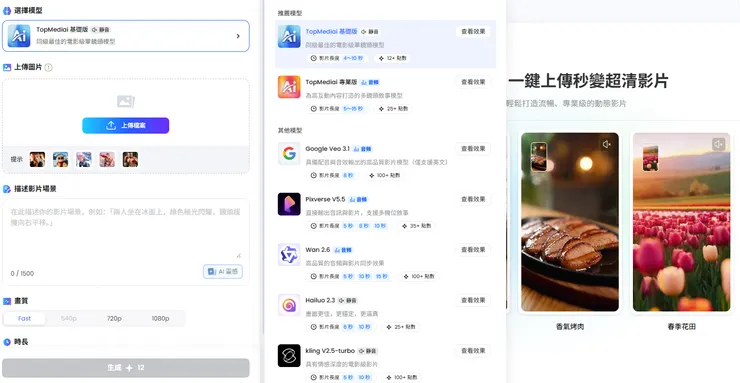View effects for TopMediai 基礎版 (查看效果)
The image size is (740, 383).
473,32
